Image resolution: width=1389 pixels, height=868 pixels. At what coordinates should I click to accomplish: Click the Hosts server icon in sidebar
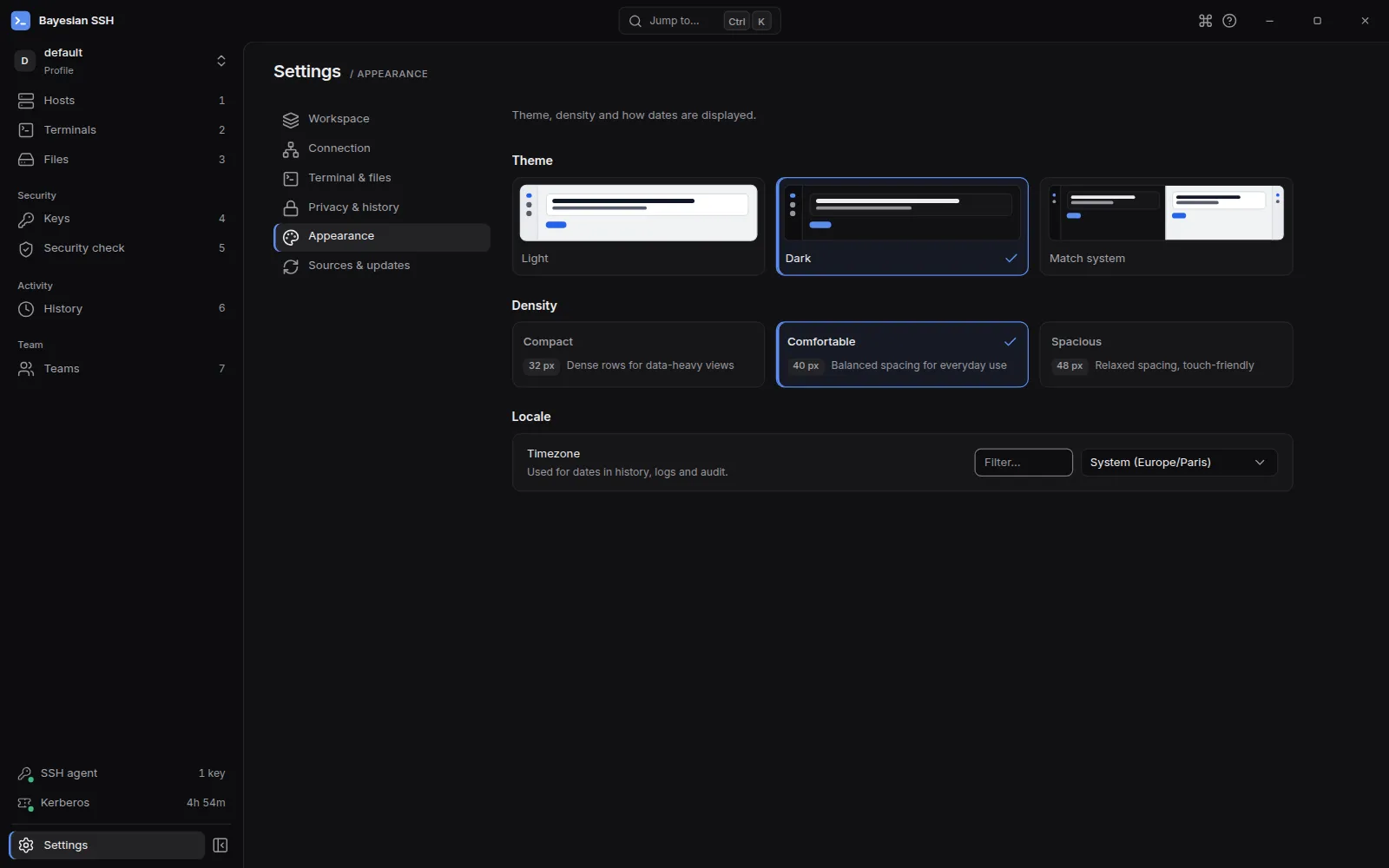26,101
